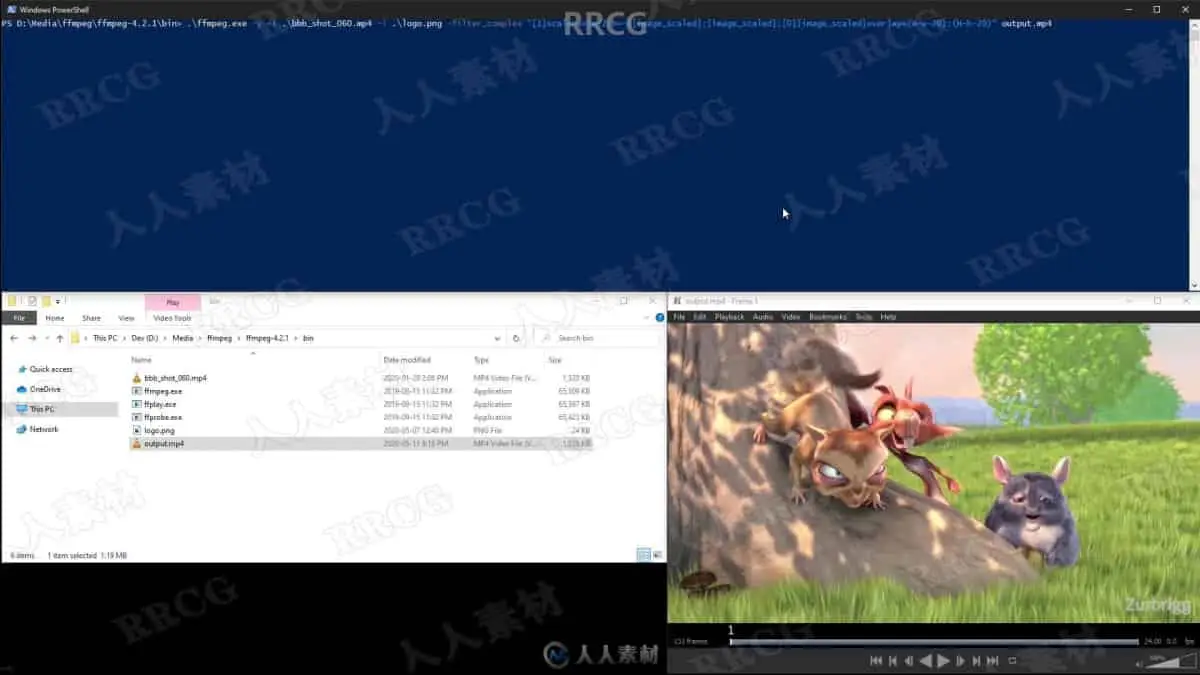Viewport: 1200px width, 675px height.
Task: Open the player Tools menu
Action: tap(863, 317)
